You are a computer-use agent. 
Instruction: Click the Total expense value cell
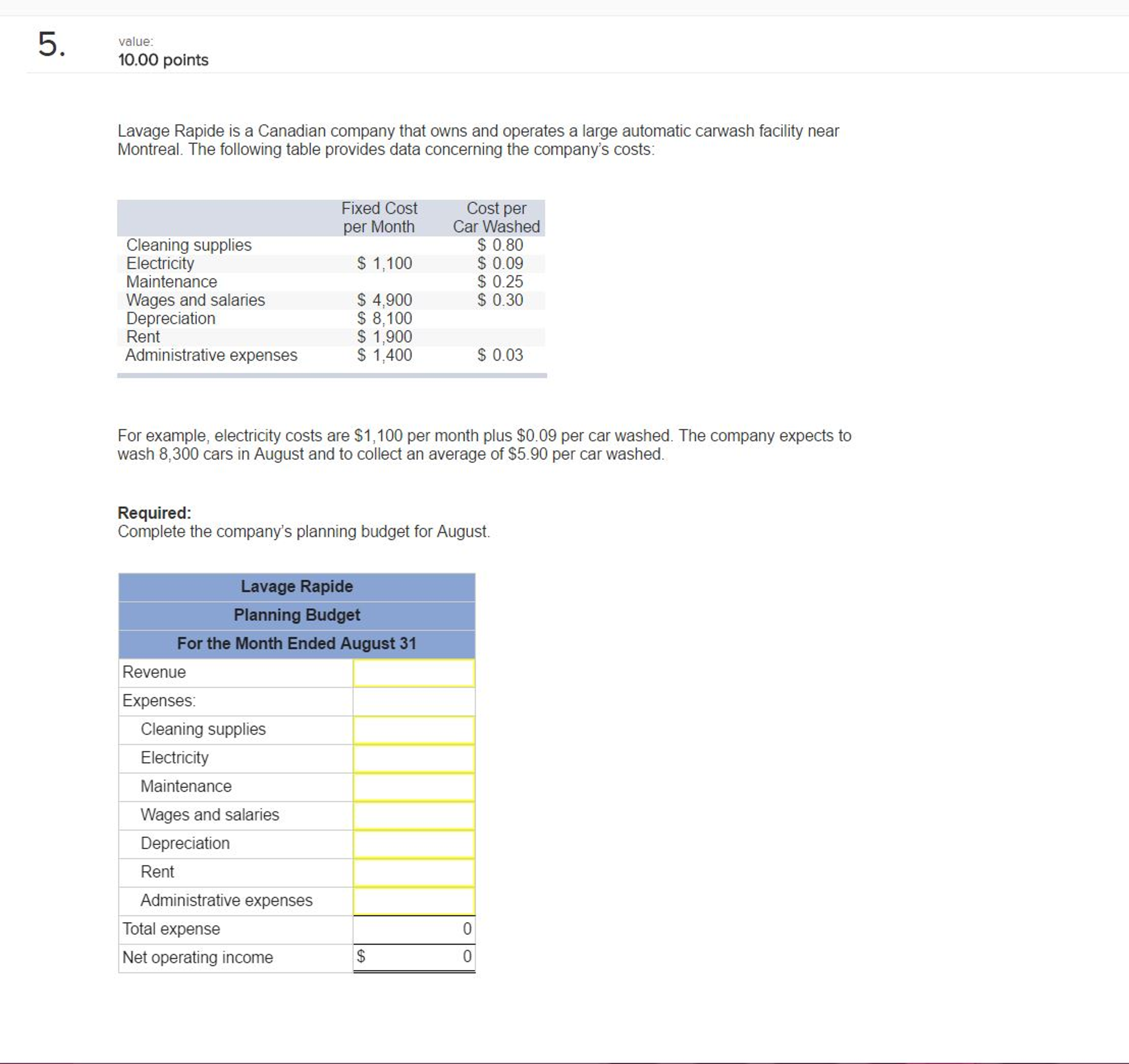tap(413, 929)
